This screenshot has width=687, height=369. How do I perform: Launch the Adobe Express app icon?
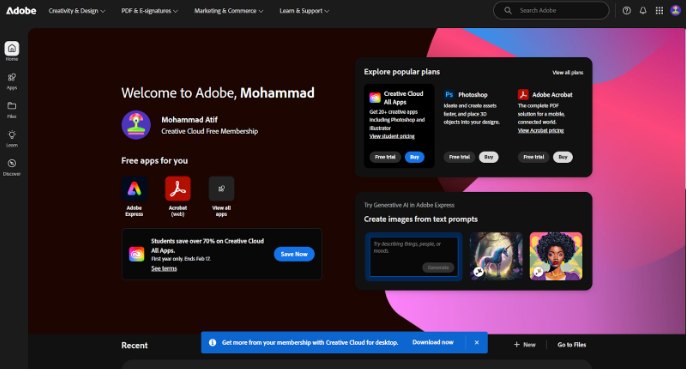[134, 189]
